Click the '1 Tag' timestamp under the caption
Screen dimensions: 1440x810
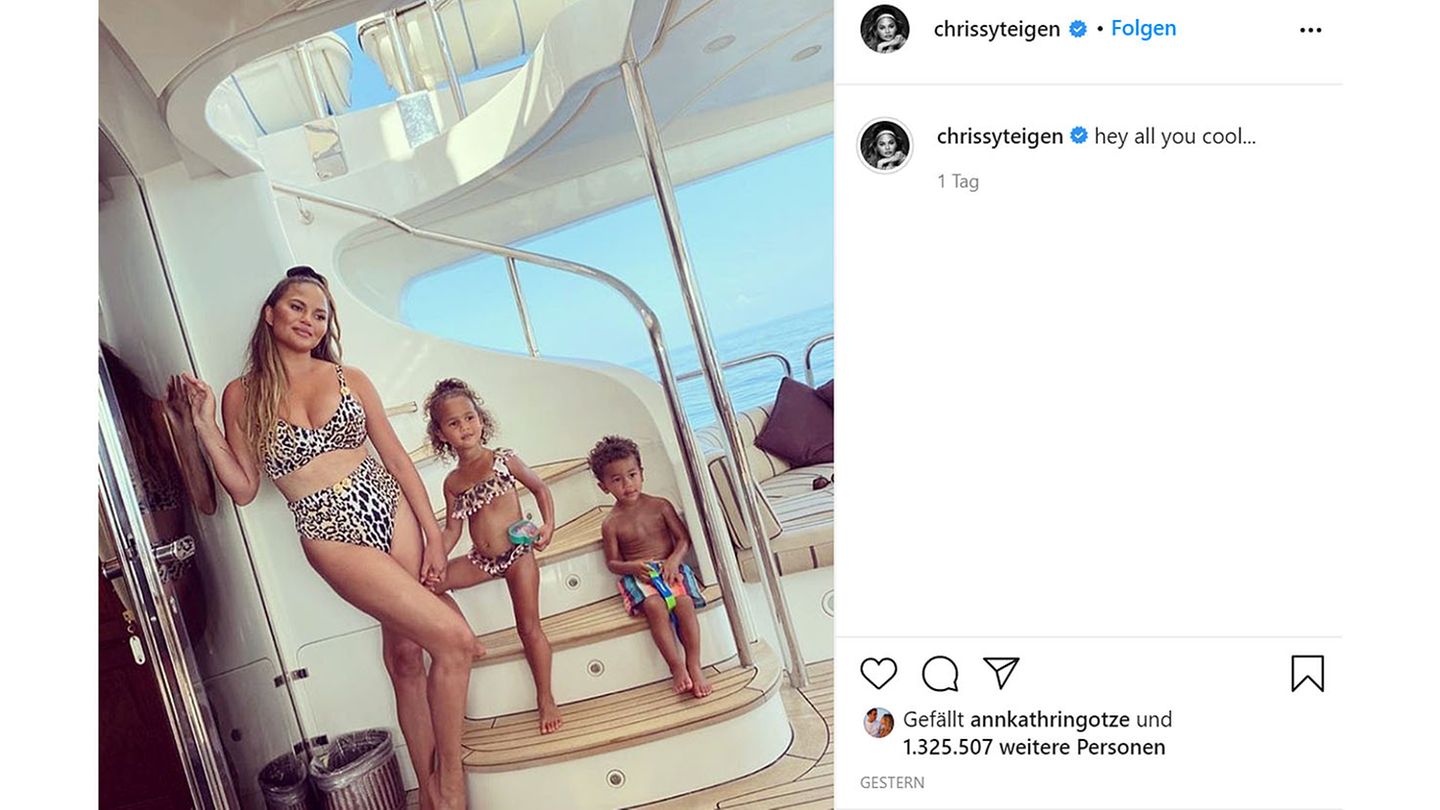(958, 181)
